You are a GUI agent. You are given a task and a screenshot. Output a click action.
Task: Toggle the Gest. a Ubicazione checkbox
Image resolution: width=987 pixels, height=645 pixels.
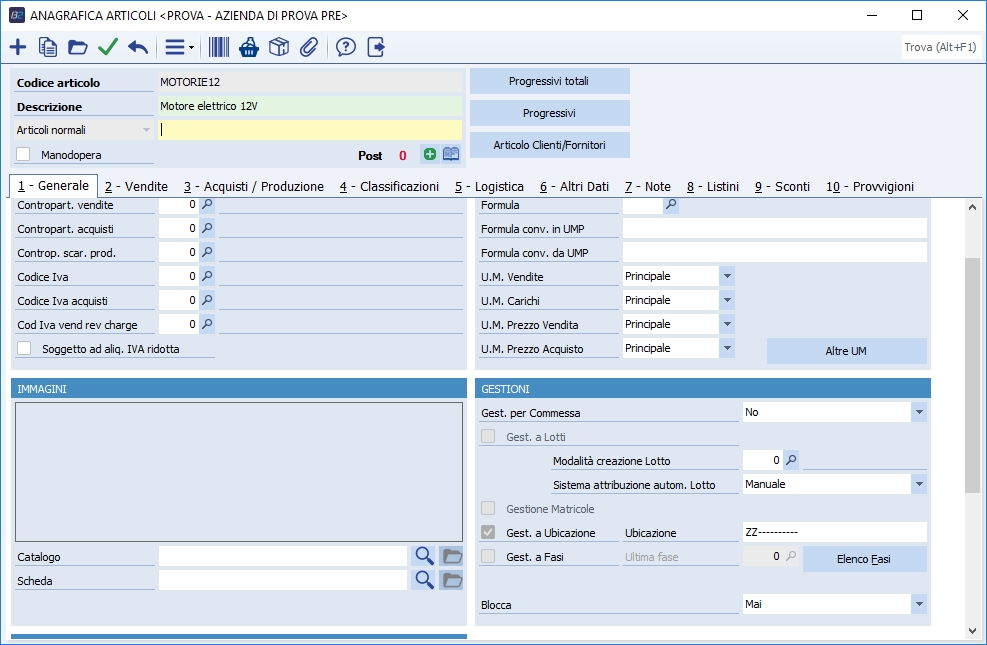tap(488, 533)
